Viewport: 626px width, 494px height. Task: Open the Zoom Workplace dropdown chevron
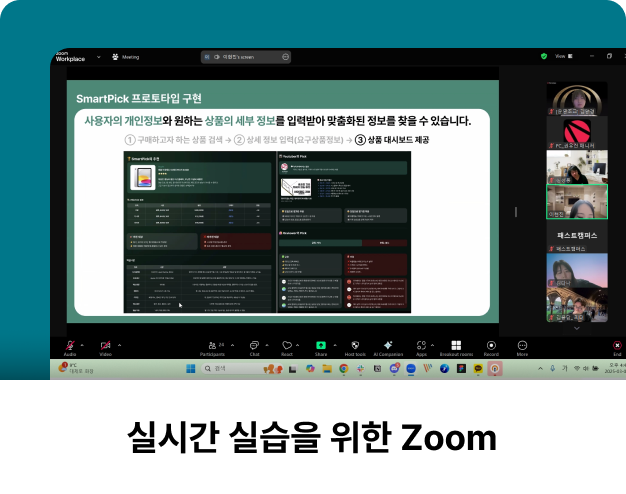point(99,57)
